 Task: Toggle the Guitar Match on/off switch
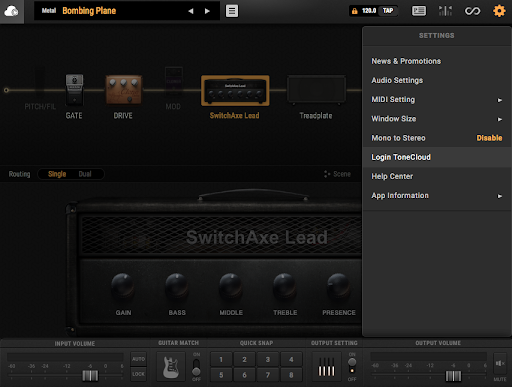tap(196, 367)
